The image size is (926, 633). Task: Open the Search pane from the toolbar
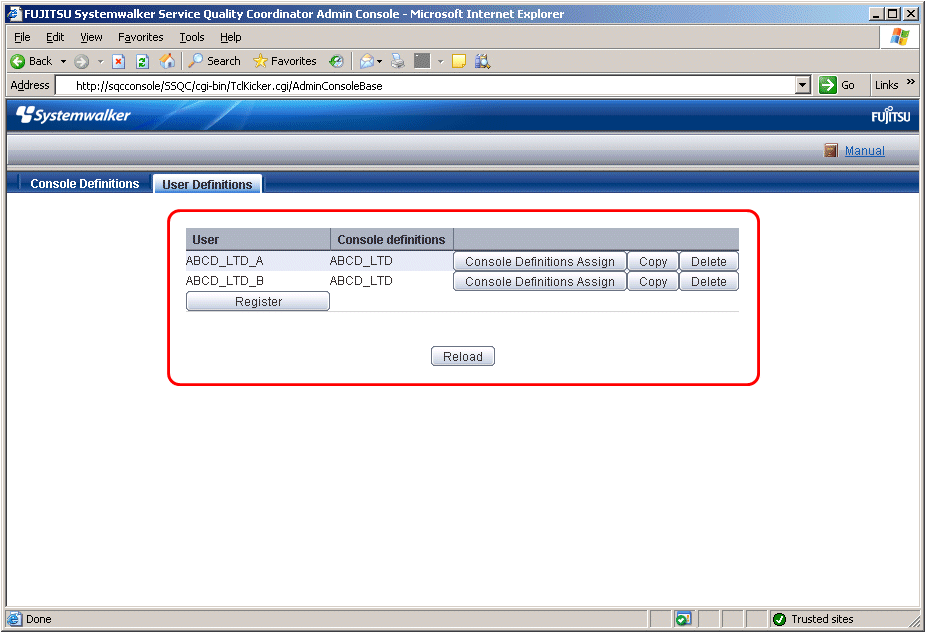pyautogui.click(x=214, y=61)
